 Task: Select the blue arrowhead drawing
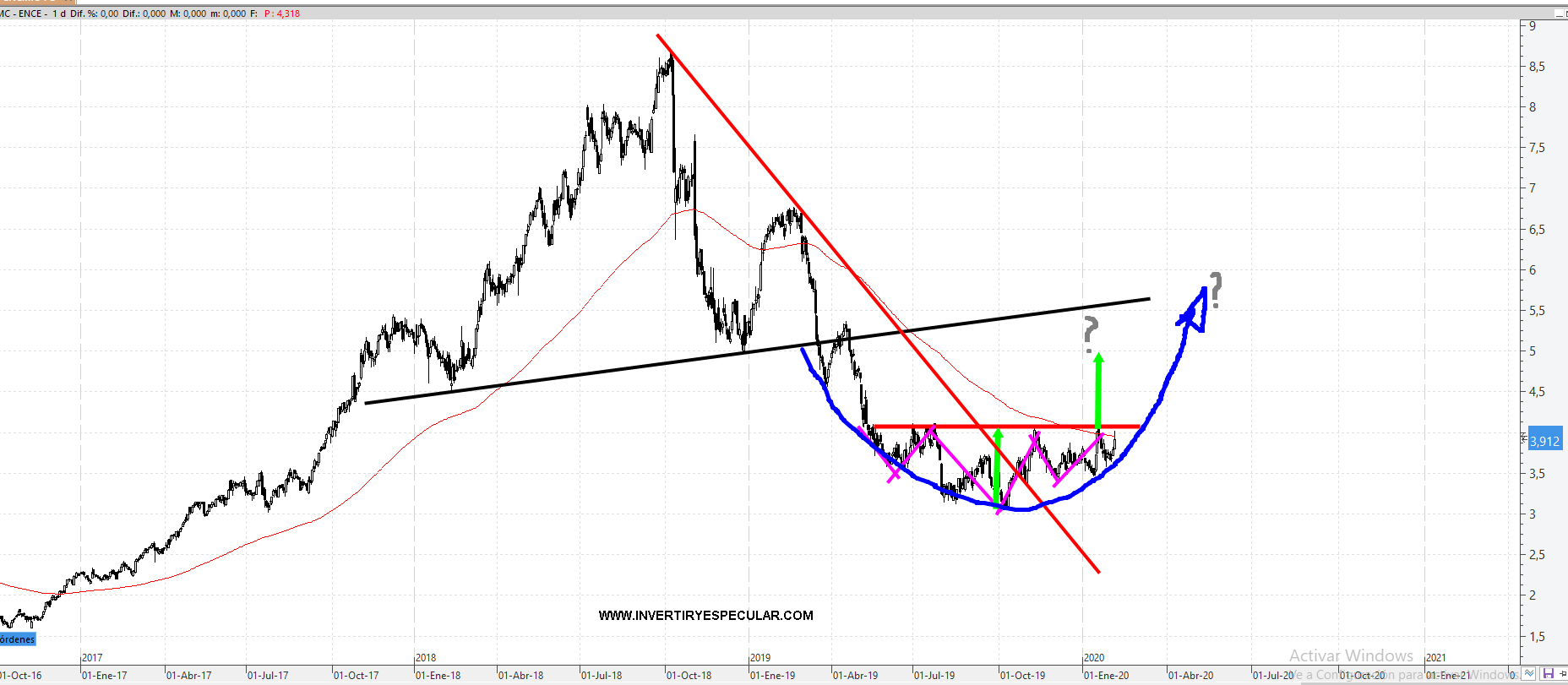[x=1195, y=311]
